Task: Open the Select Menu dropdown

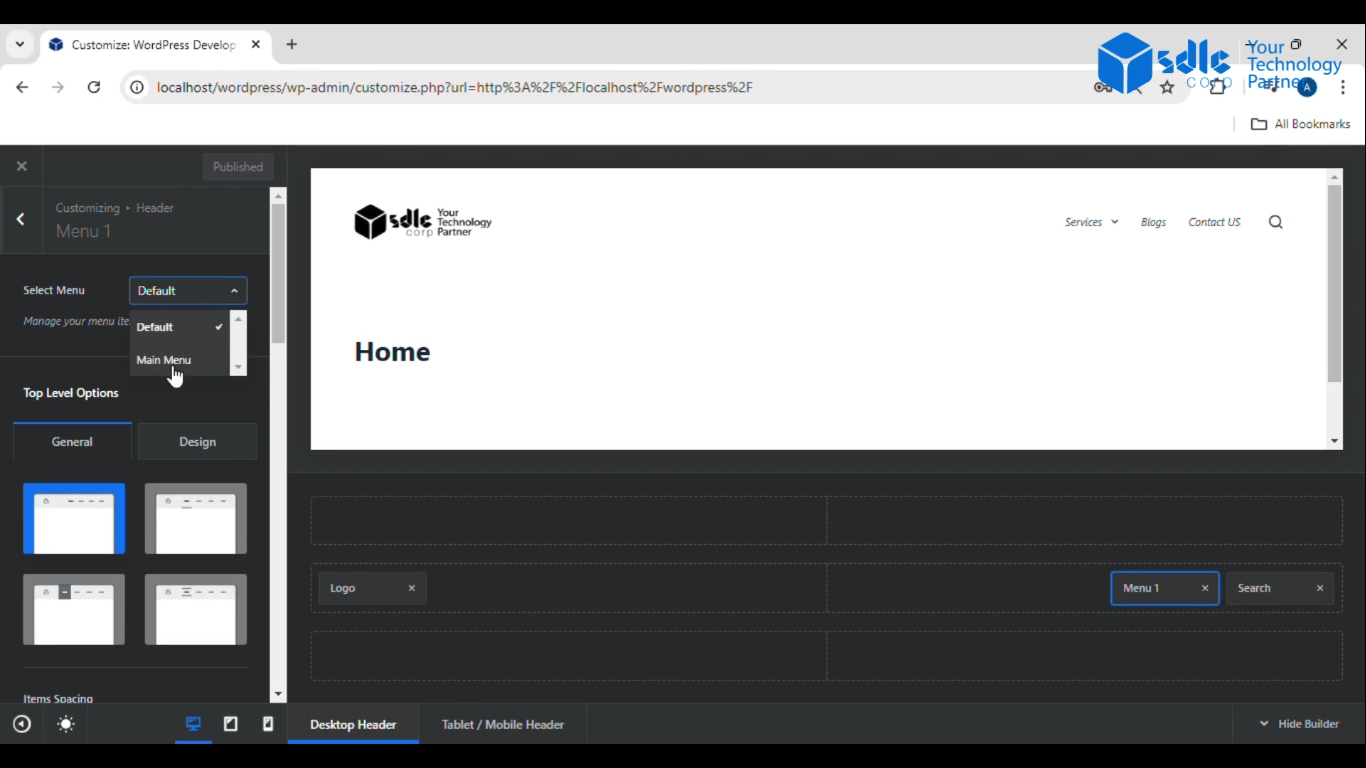Action: 188,290
